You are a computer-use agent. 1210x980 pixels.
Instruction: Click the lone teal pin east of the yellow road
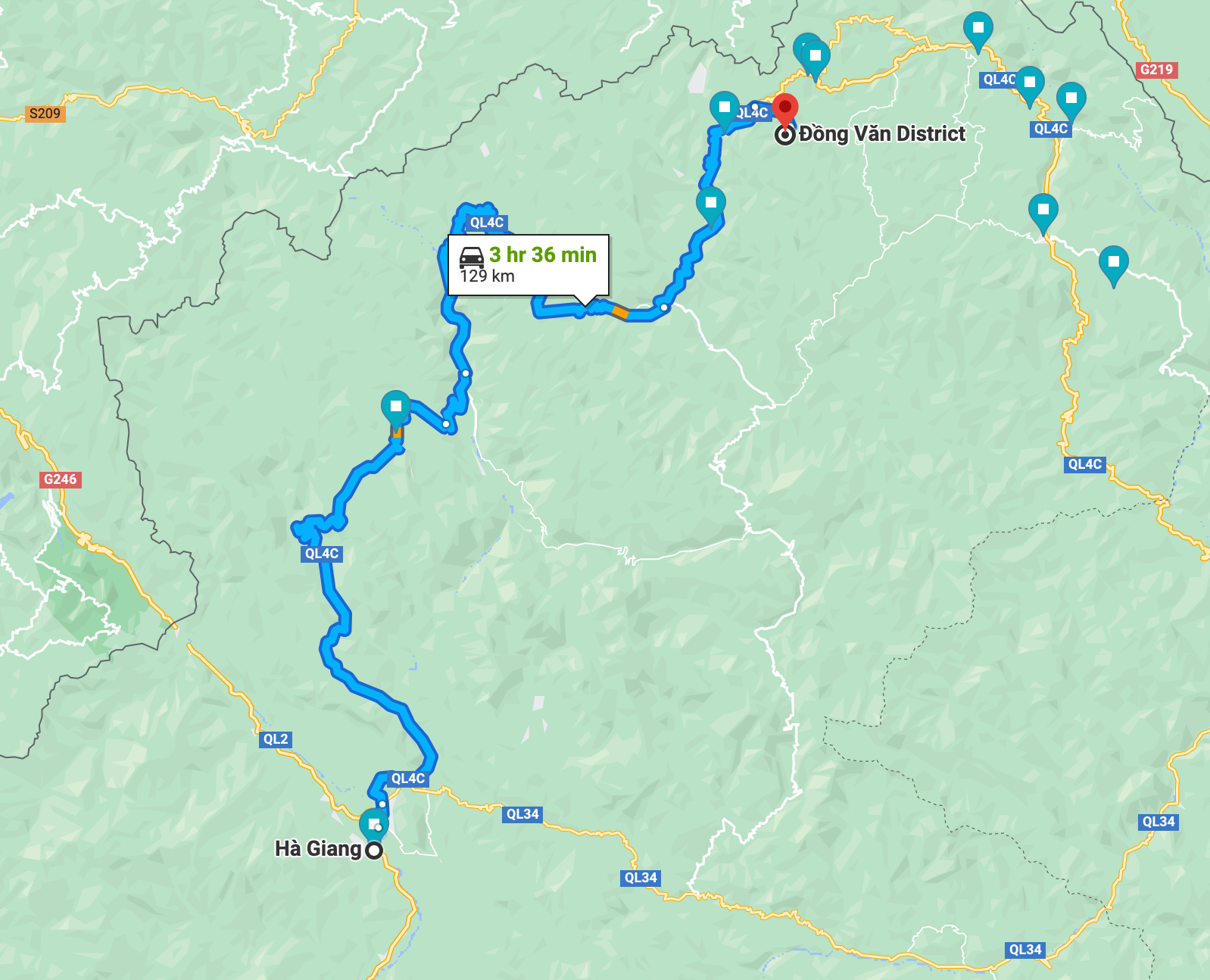click(1113, 264)
